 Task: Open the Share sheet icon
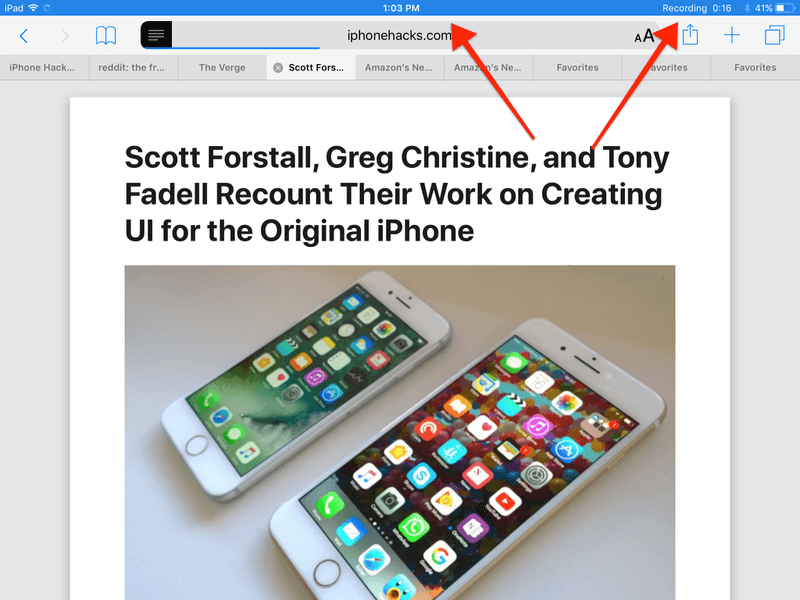pyautogui.click(x=690, y=34)
